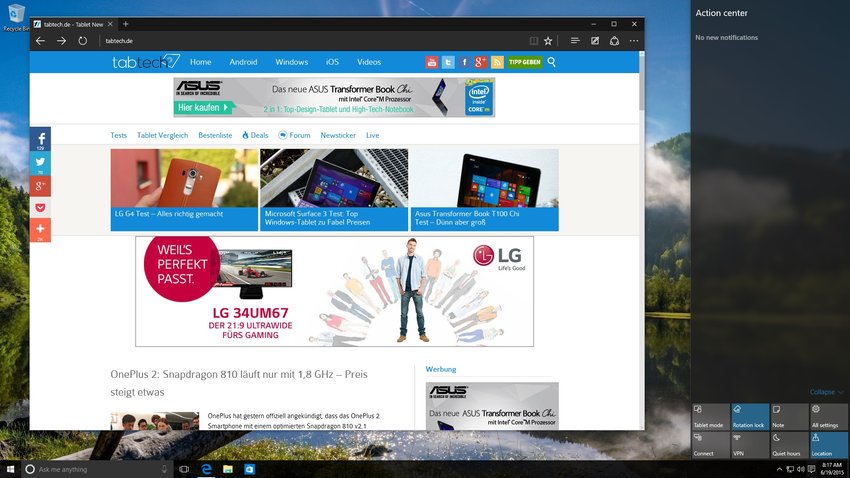Toggle the VPN quick action
The width and height of the screenshot is (850, 478).
pyautogui.click(x=750, y=445)
